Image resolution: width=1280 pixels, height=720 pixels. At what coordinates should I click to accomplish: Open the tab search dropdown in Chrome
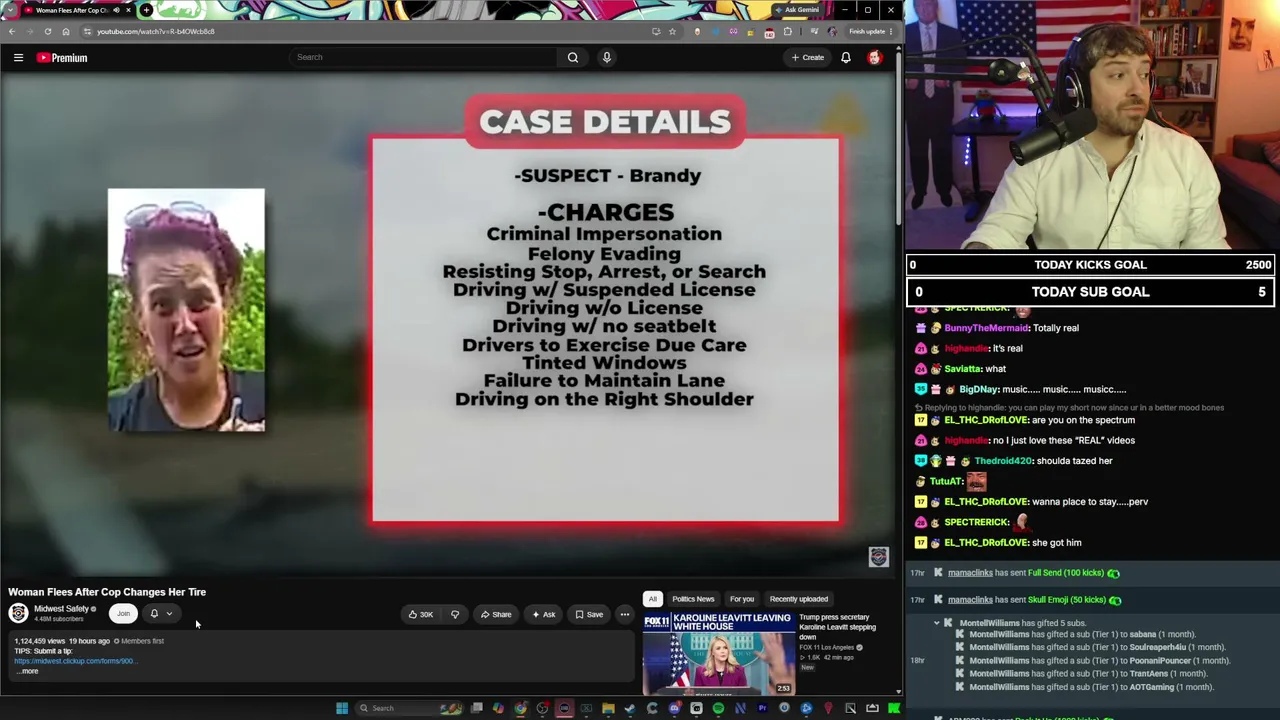tap(11, 10)
